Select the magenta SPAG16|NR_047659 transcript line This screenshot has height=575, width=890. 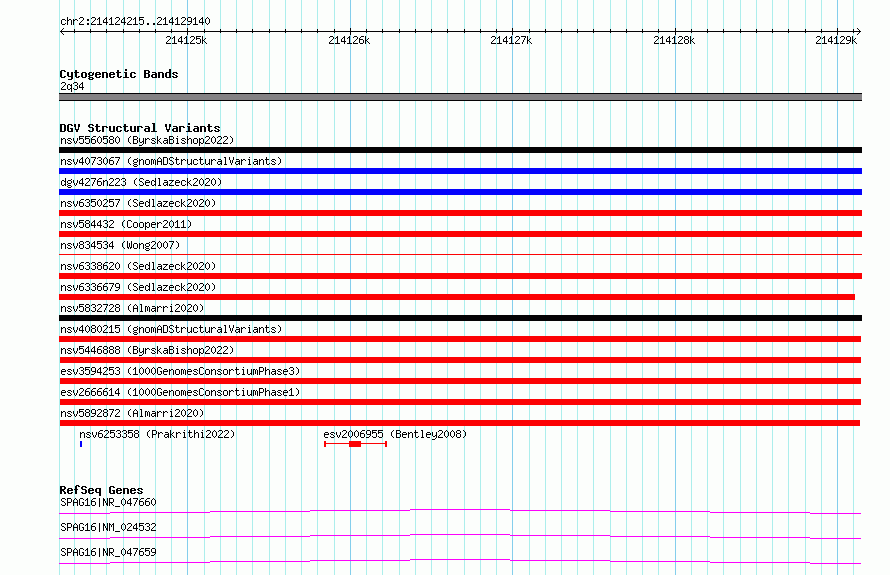(460, 561)
